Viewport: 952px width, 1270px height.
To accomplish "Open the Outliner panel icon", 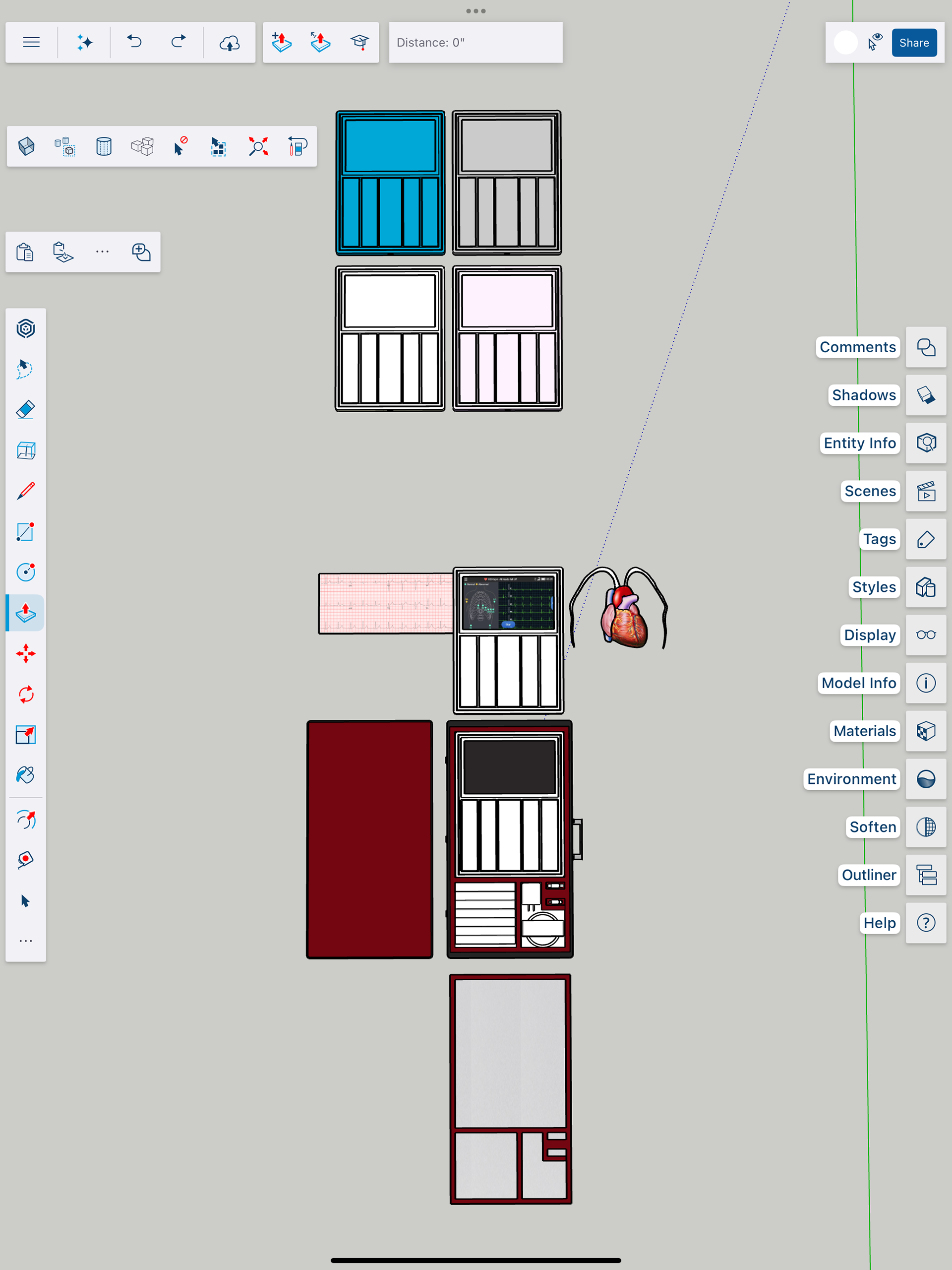I will [x=926, y=875].
